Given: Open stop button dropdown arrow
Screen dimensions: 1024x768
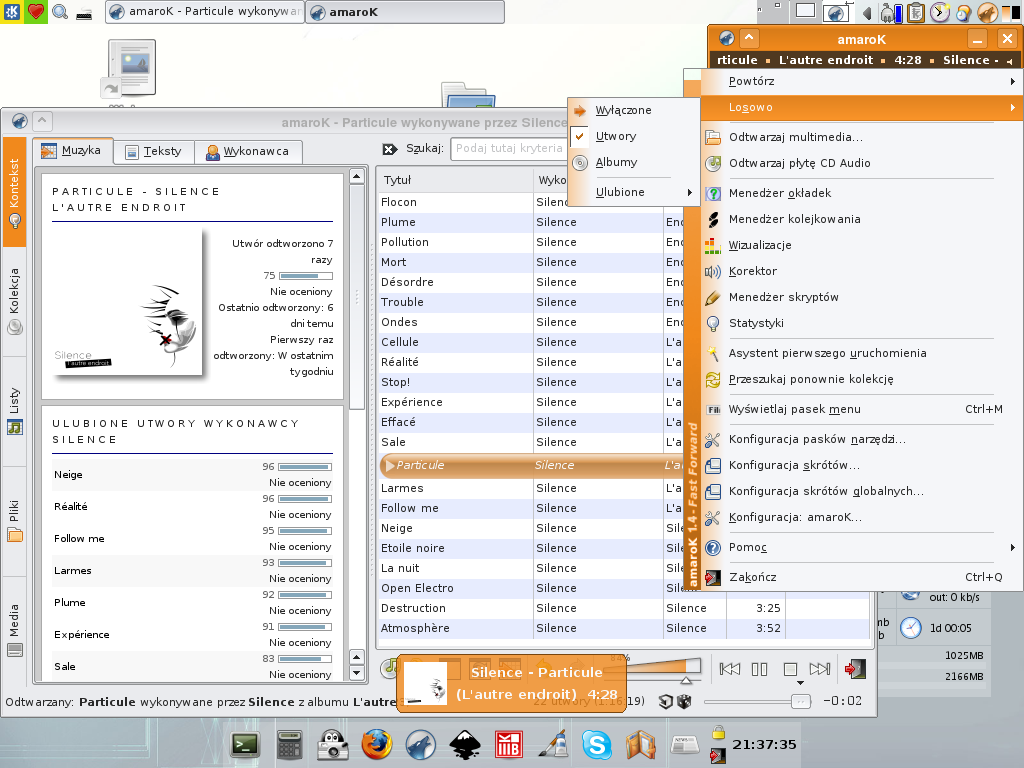Looking at the screenshot, I should [800, 683].
